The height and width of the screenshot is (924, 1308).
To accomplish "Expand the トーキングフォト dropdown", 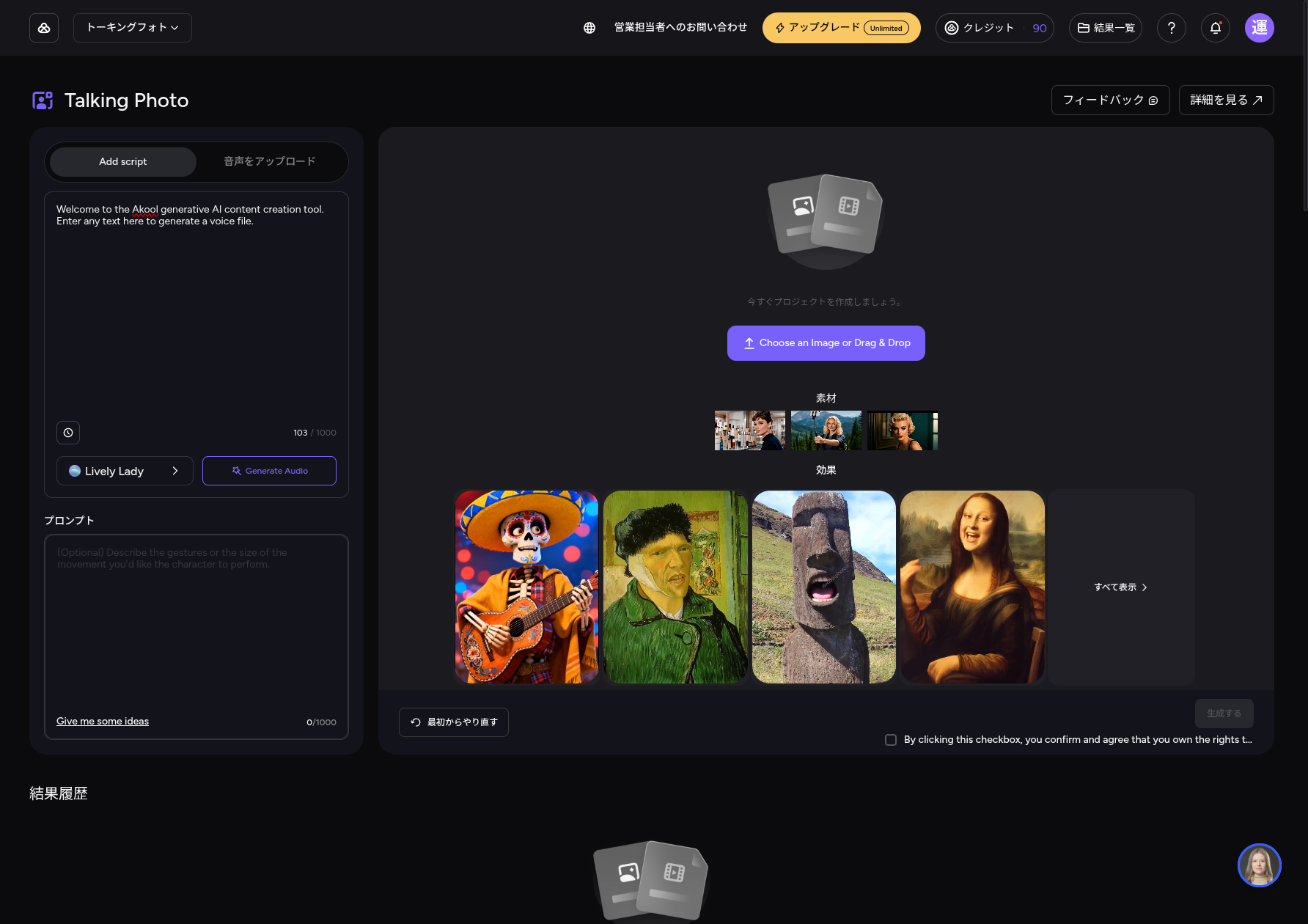I will (133, 28).
